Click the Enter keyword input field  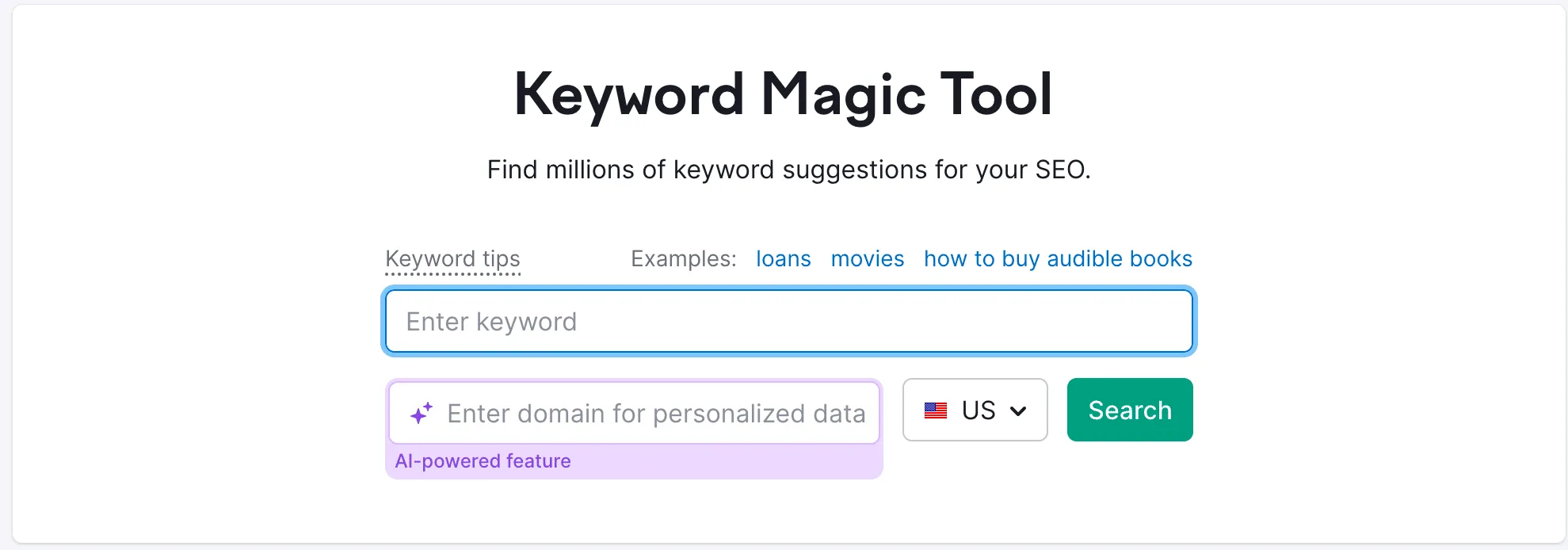(788, 321)
